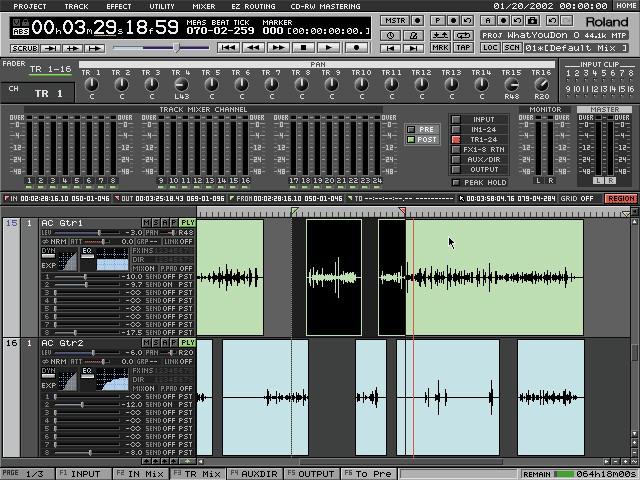Adjust the AC Gtr1 level fader
This screenshot has height=480, width=640.
(x=99, y=232)
